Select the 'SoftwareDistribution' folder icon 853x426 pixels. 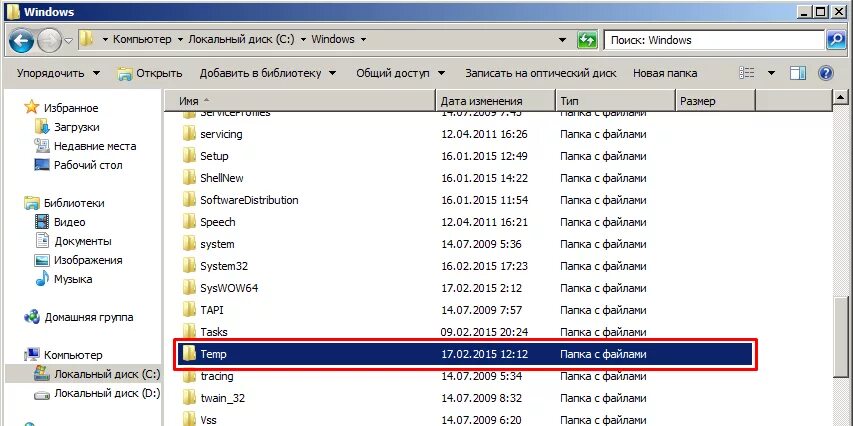189,200
